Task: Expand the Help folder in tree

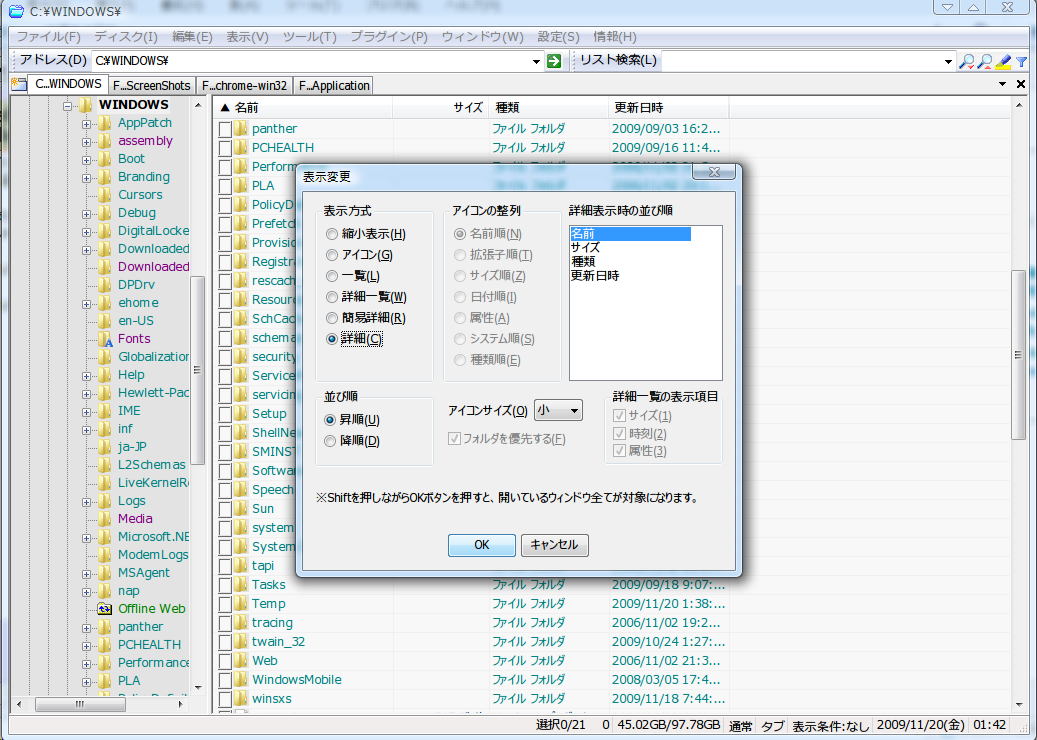Action: click(87, 376)
